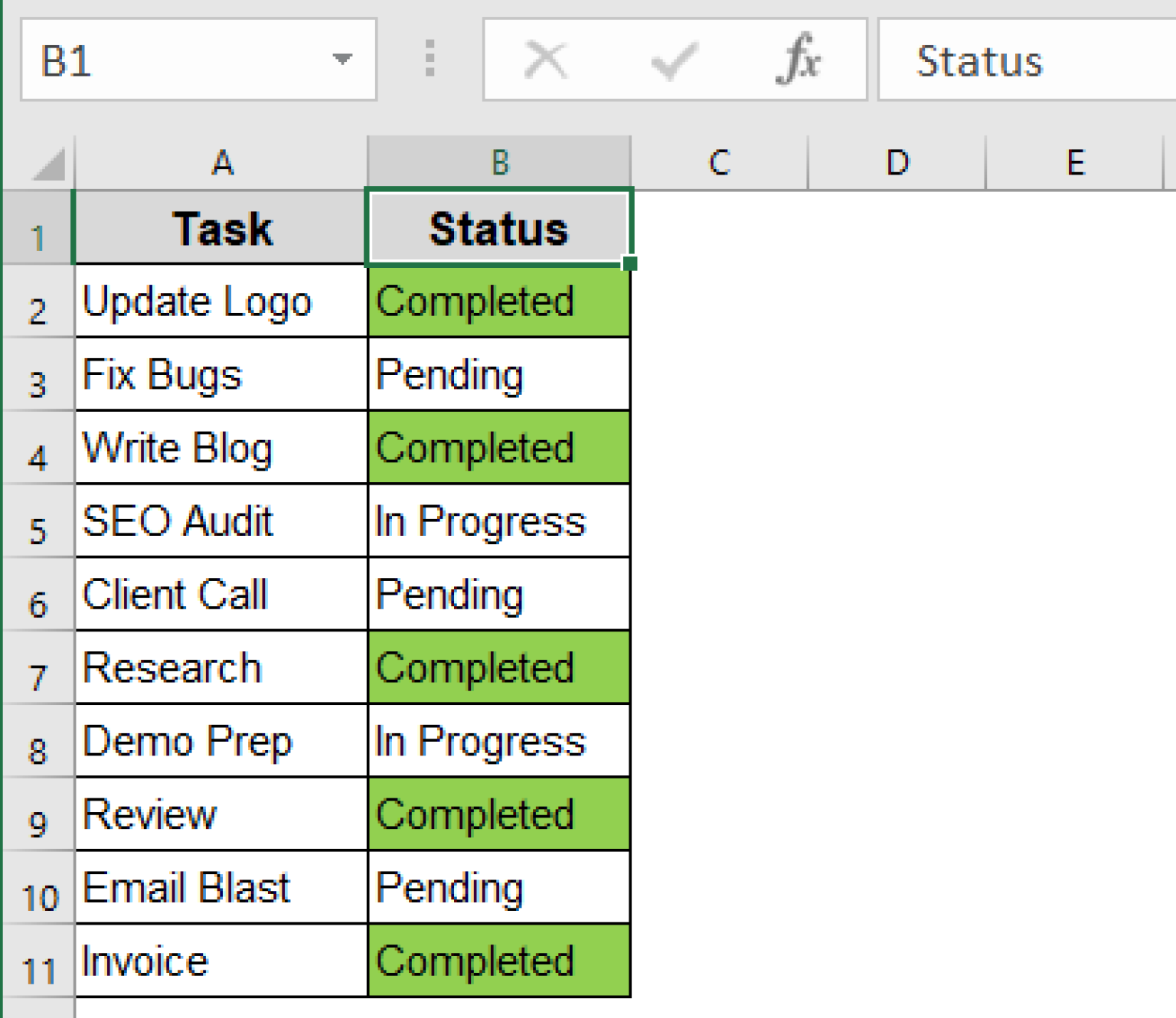Select column A header

click(x=220, y=162)
